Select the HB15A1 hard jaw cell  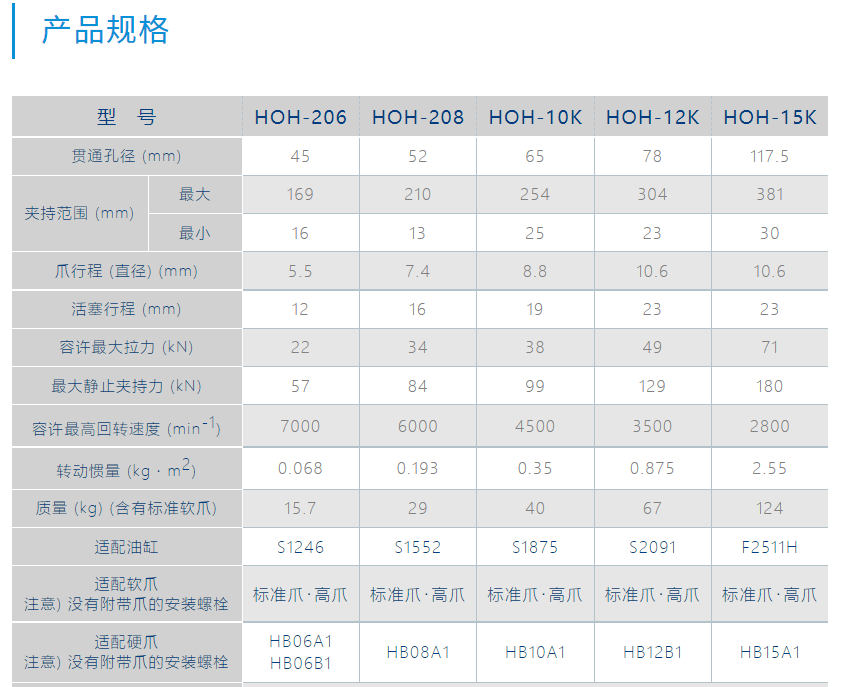769,652
